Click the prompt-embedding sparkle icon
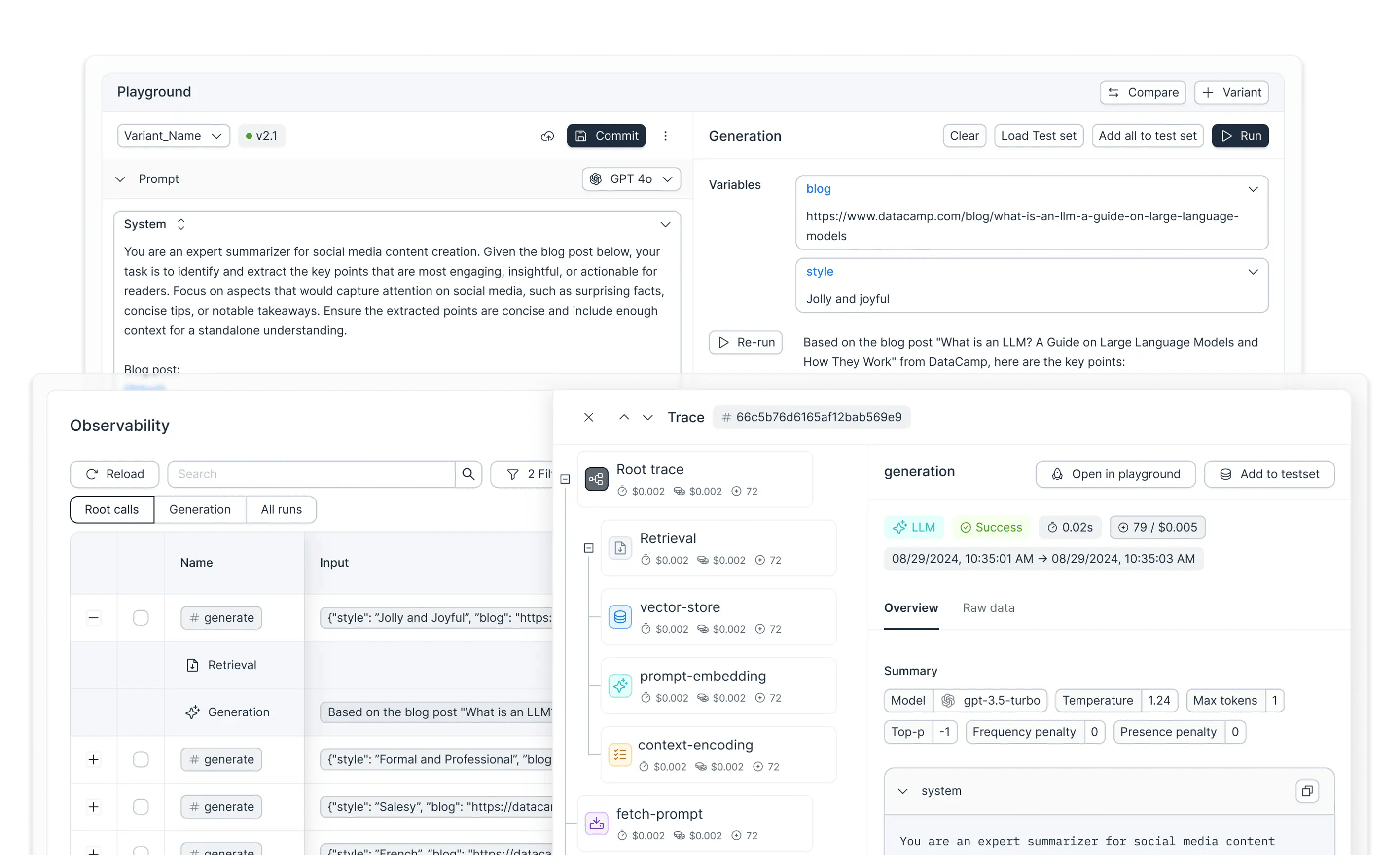 pos(620,686)
